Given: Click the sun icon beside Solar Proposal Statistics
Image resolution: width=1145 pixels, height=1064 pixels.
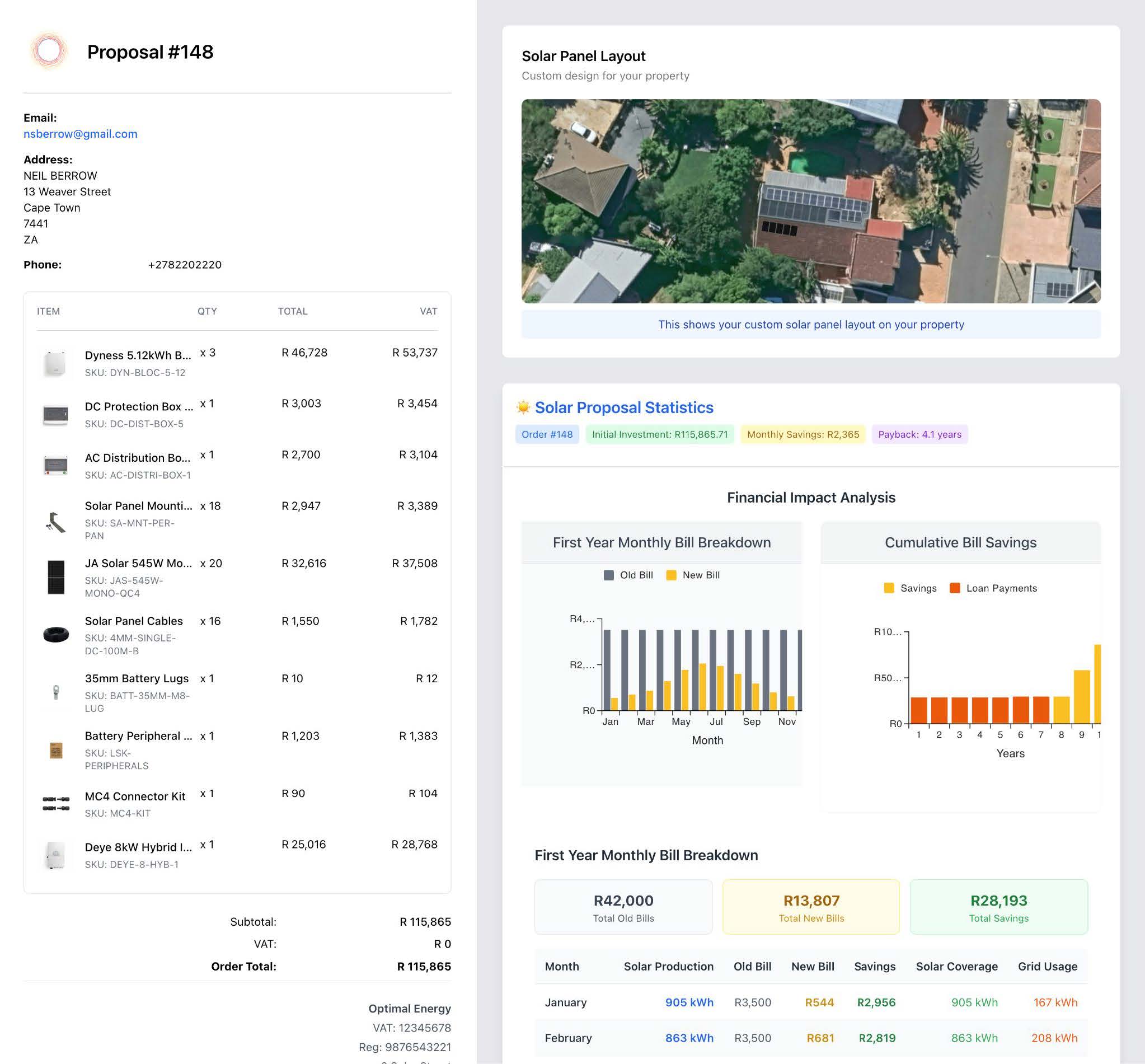Looking at the screenshot, I should tap(523, 407).
